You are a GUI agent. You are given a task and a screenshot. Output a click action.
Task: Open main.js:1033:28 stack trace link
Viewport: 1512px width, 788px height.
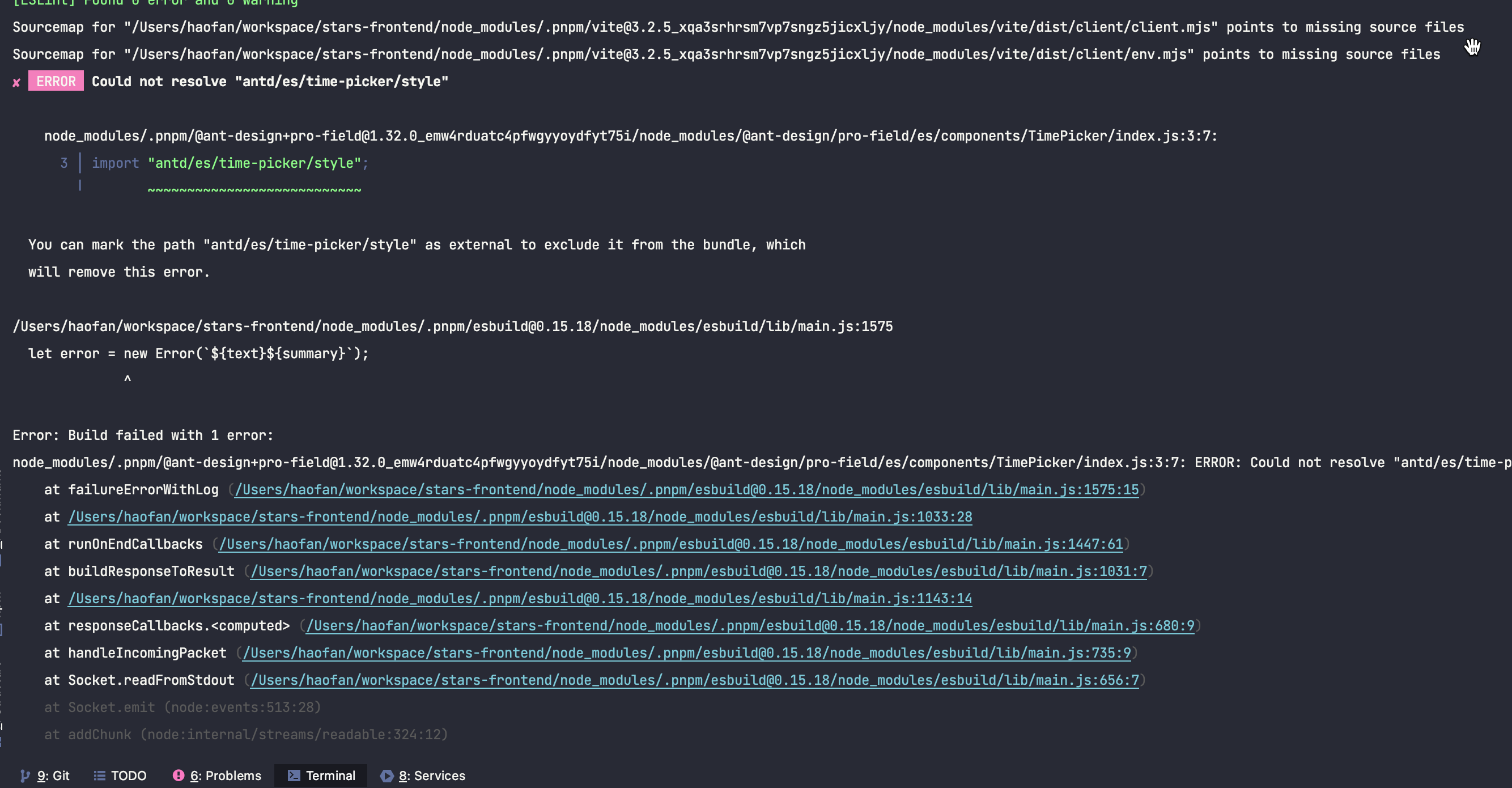coord(519,516)
